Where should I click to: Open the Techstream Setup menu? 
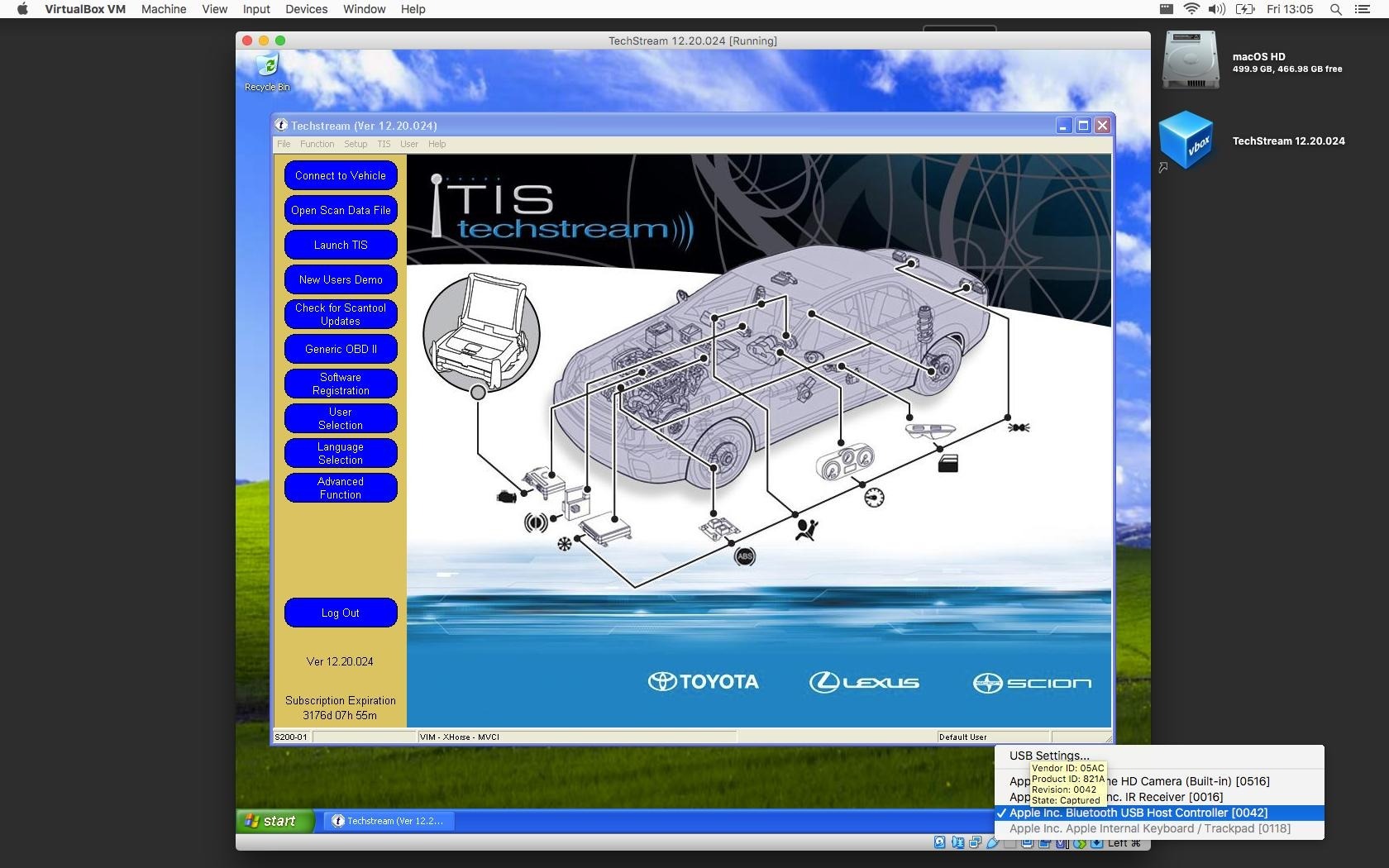356,144
